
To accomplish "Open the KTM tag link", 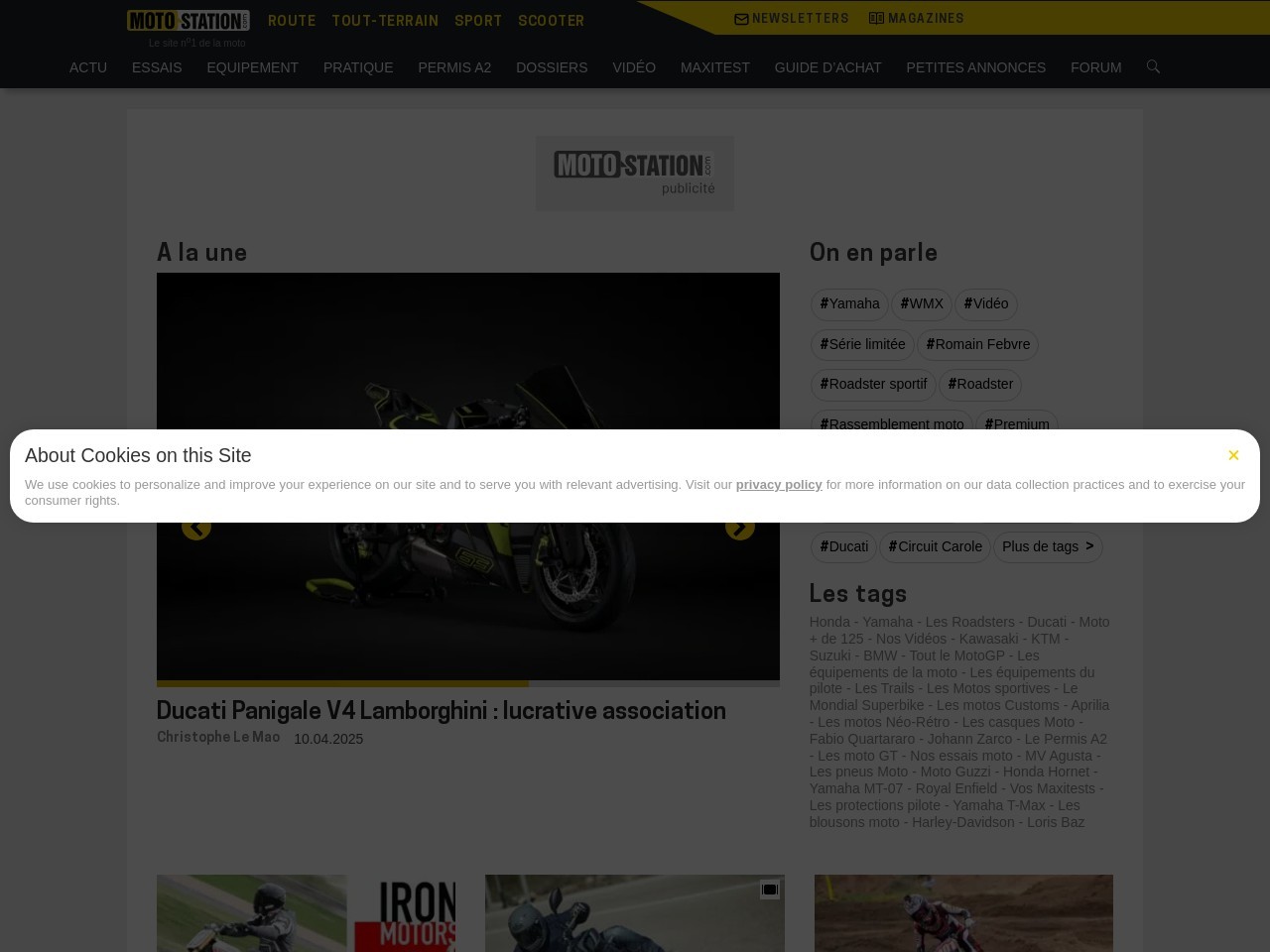I will click(1046, 639).
